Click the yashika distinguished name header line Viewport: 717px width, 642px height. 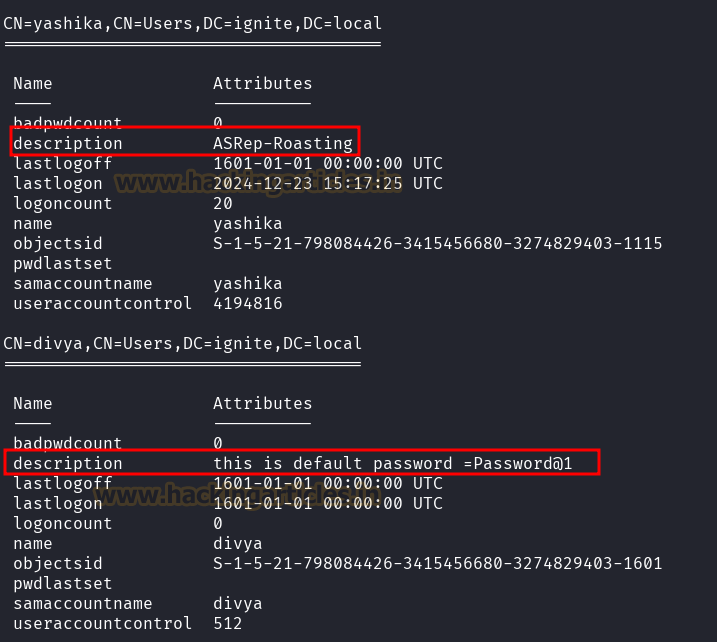click(x=193, y=23)
